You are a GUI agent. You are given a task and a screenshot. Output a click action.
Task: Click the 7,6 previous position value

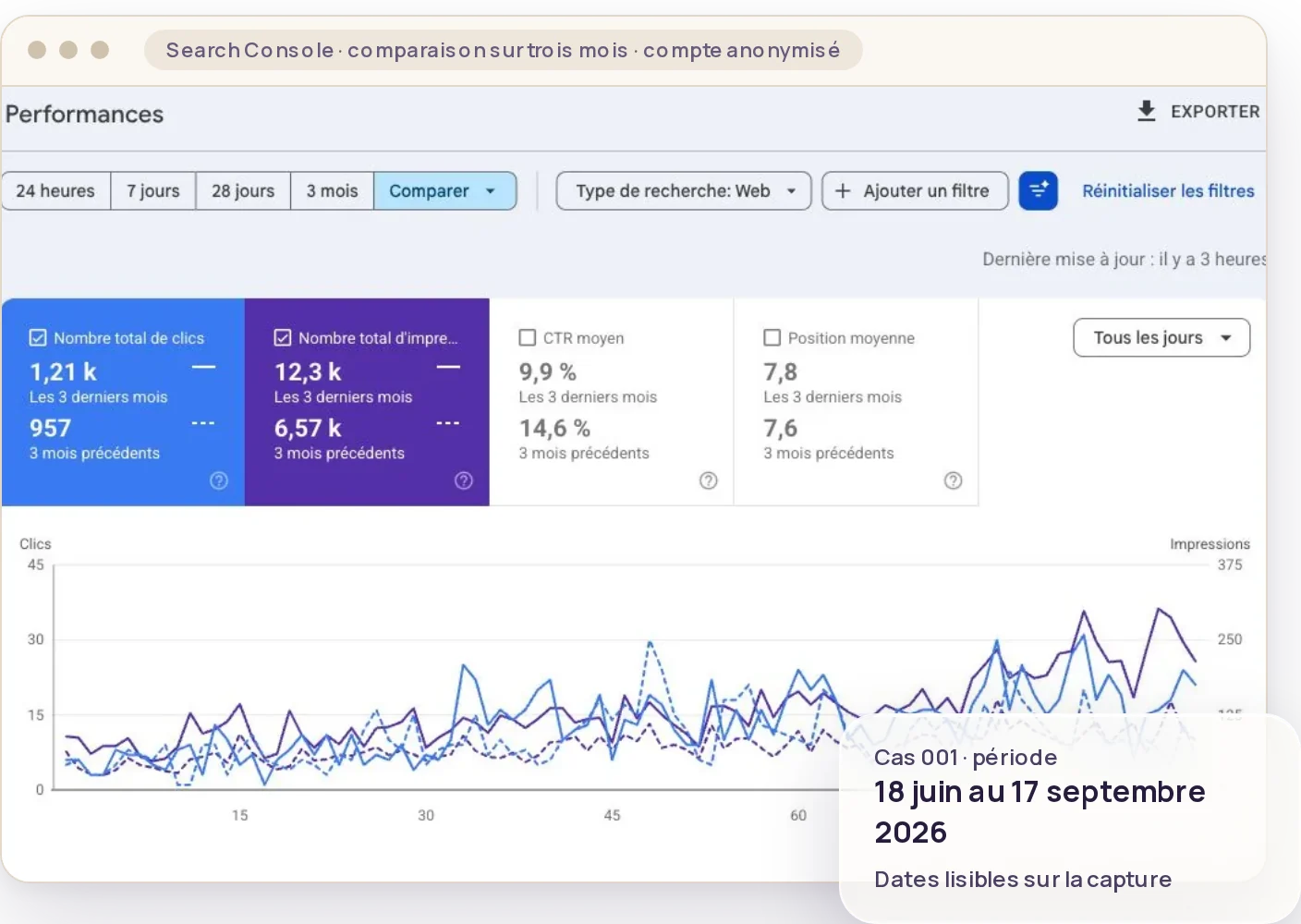coord(780,428)
